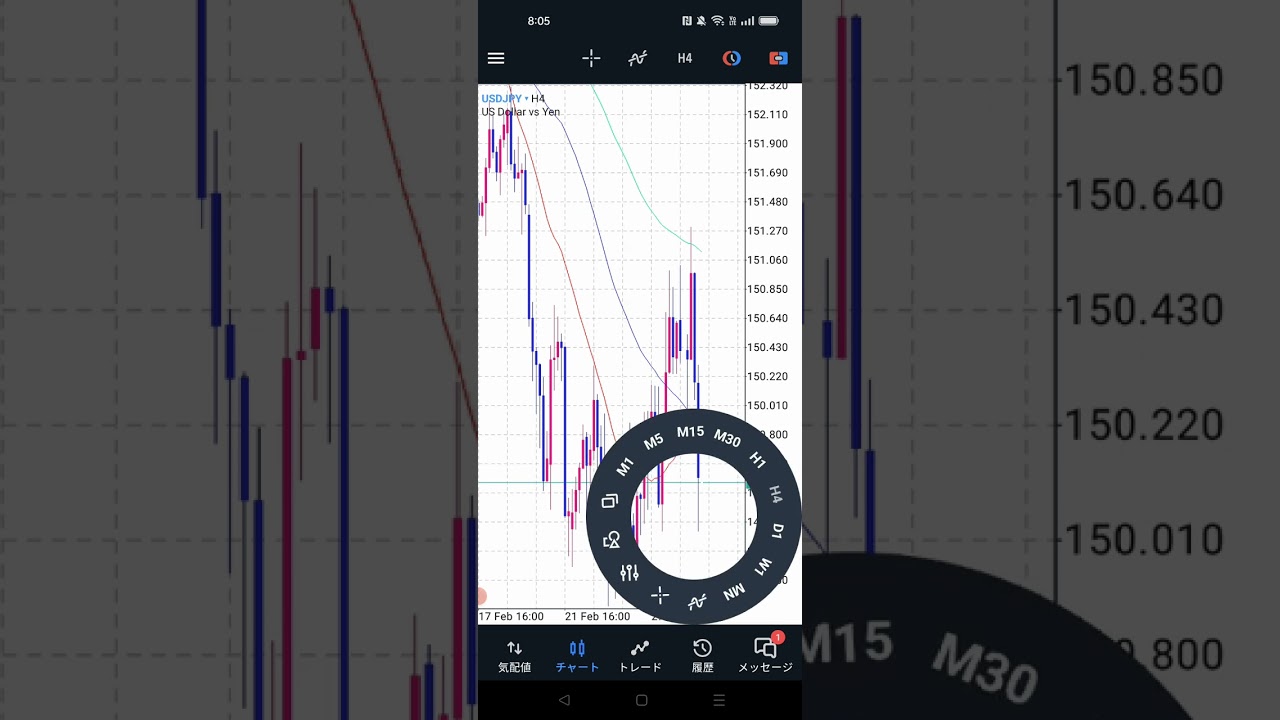Activate crosshair tool in top toolbar
This screenshot has width=1280, height=720.
click(591, 58)
